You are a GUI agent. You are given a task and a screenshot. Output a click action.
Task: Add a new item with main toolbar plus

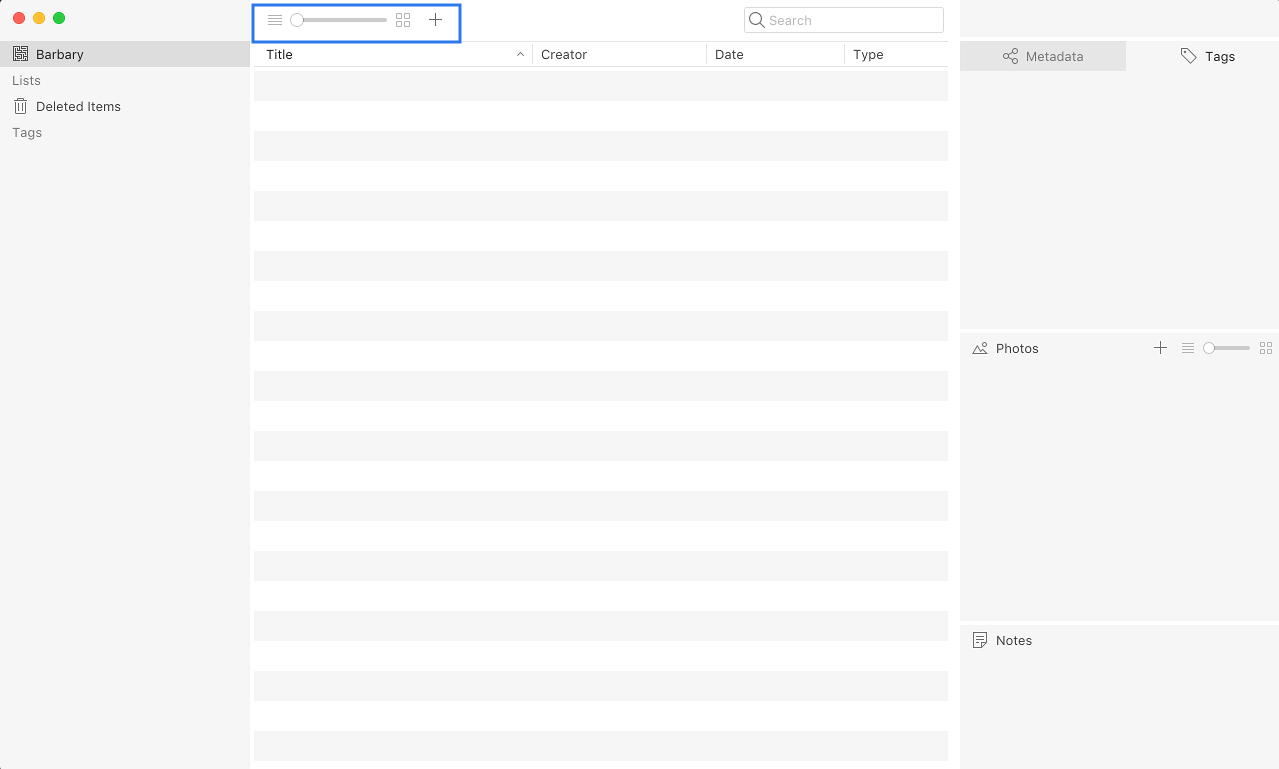coord(435,20)
